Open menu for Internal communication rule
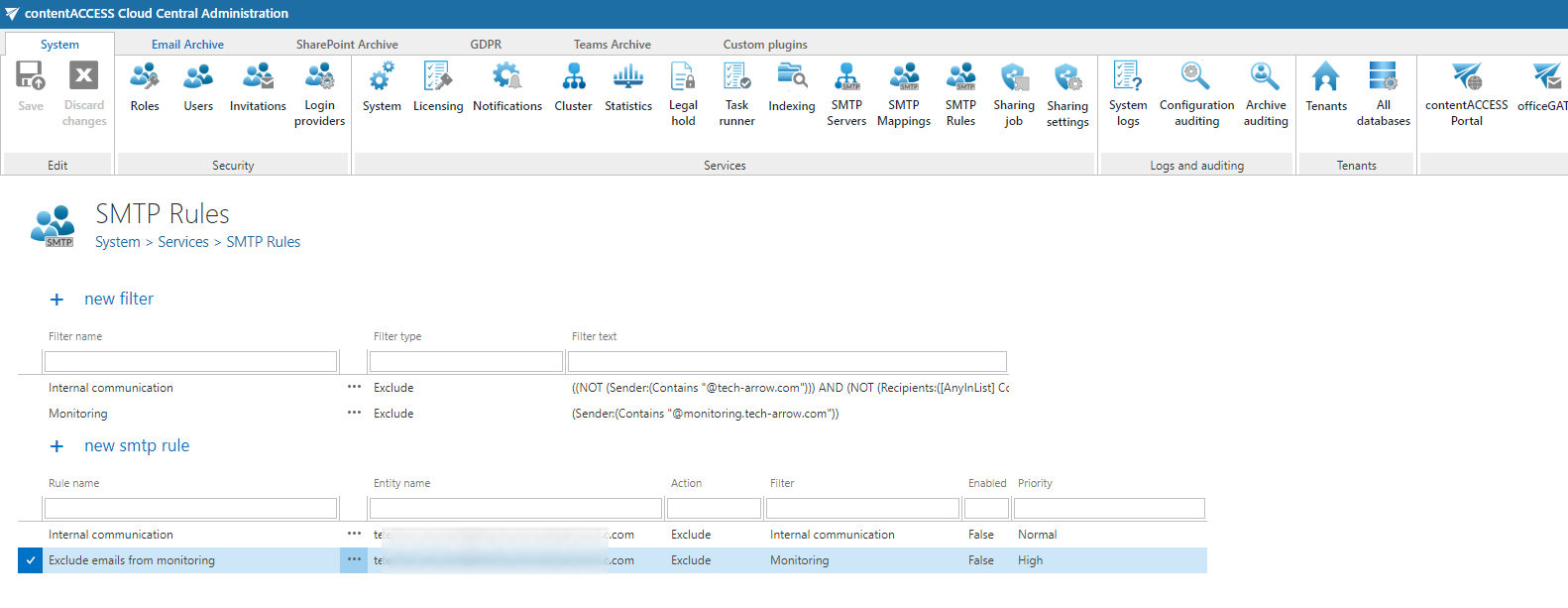The width and height of the screenshot is (1568, 608). [x=354, y=534]
